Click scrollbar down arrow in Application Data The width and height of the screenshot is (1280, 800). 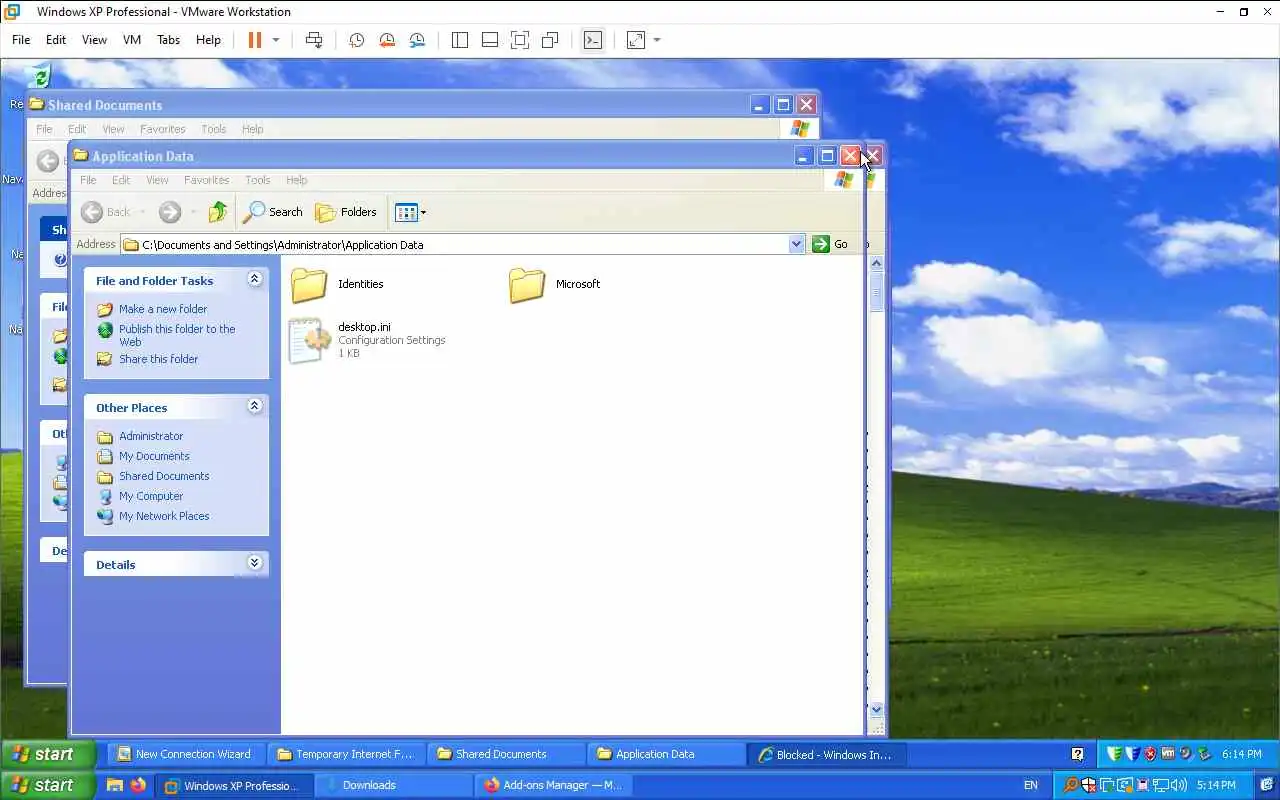[x=877, y=709]
